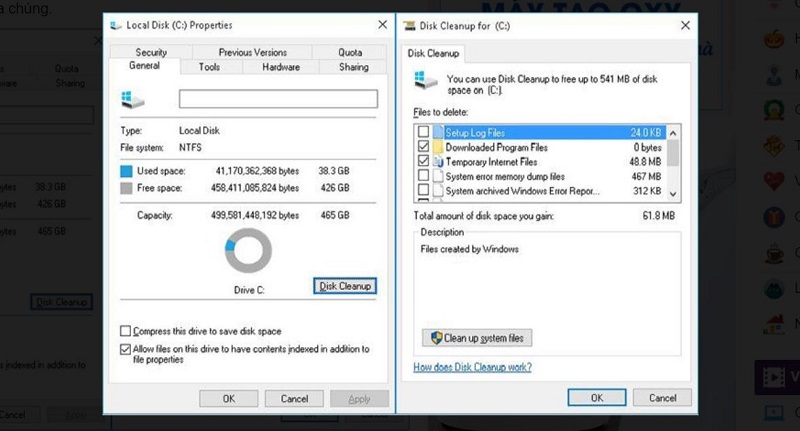Image resolution: width=800 pixels, height=431 pixels.
Task: Click the Disk Cleanup title bar icon
Action: point(409,26)
